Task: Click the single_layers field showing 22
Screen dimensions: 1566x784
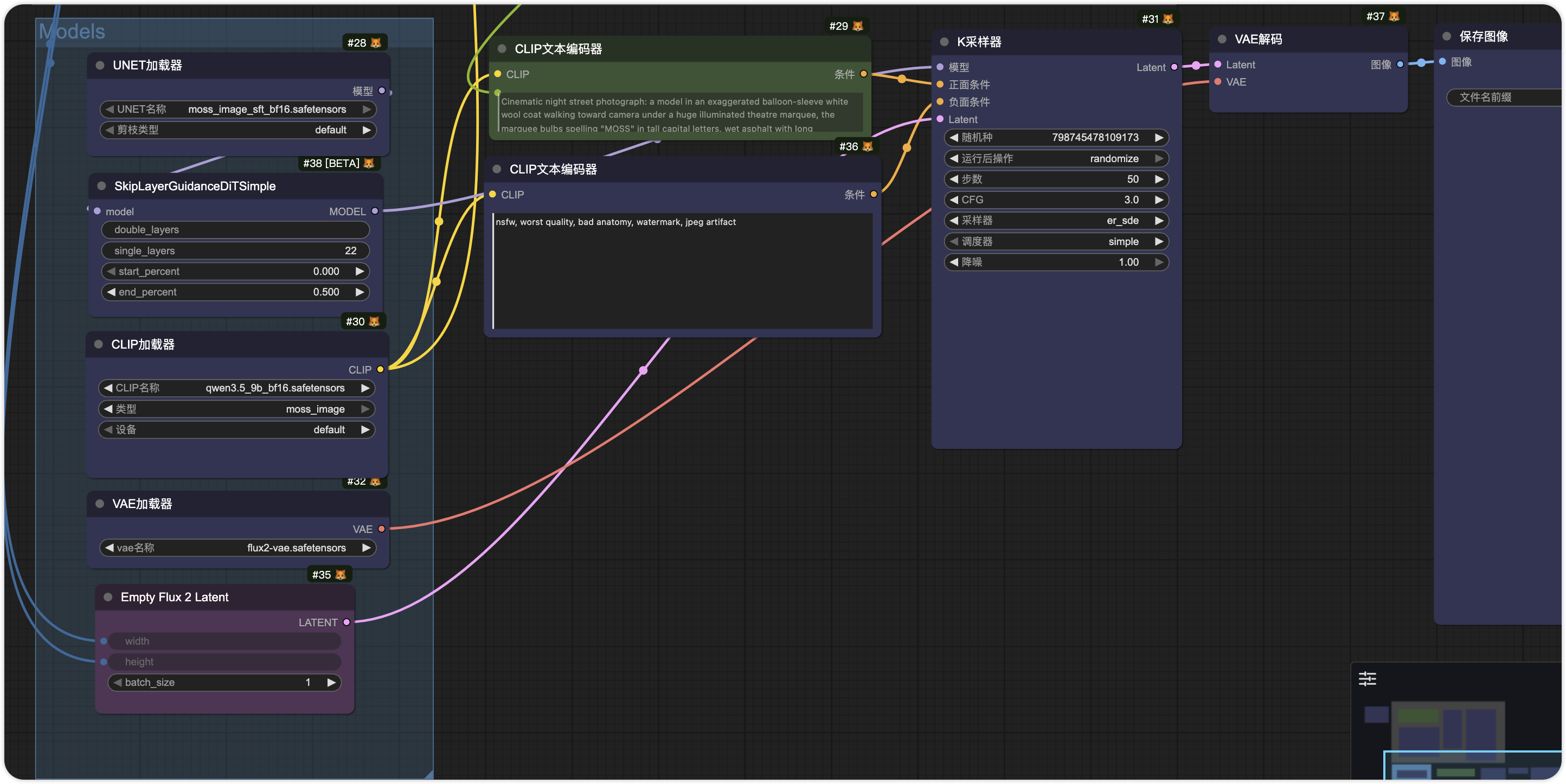Action: click(235, 250)
